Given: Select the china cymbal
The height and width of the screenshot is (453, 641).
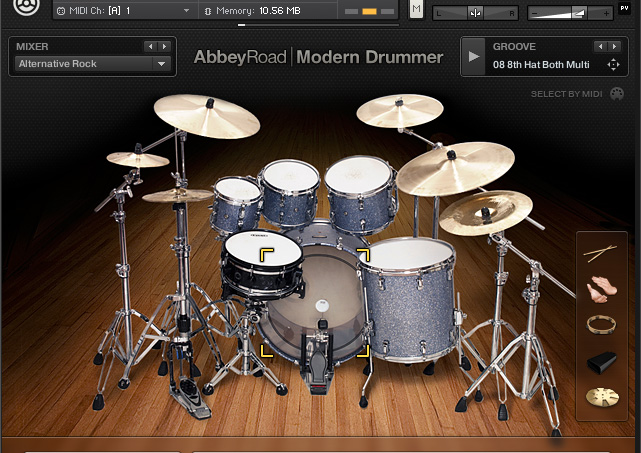Looking at the screenshot, I should pyautogui.click(x=486, y=213).
